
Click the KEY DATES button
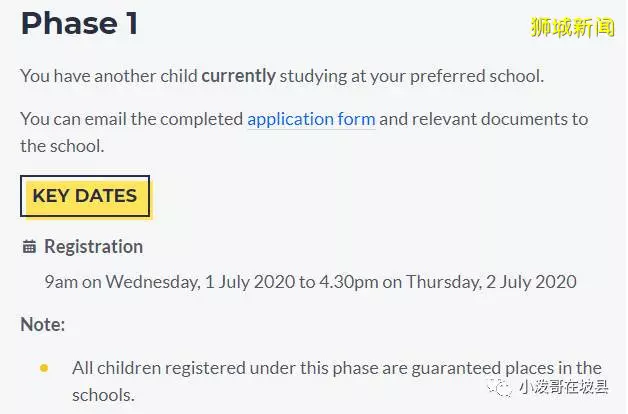(x=85, y=196)
